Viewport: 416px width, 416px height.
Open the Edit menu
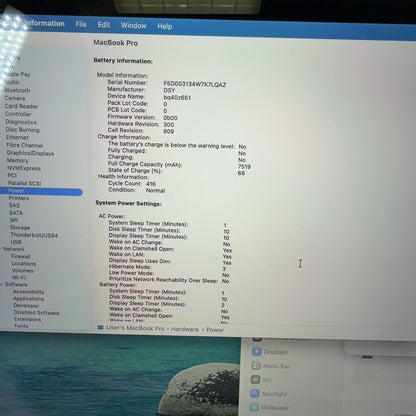[104, 25]
